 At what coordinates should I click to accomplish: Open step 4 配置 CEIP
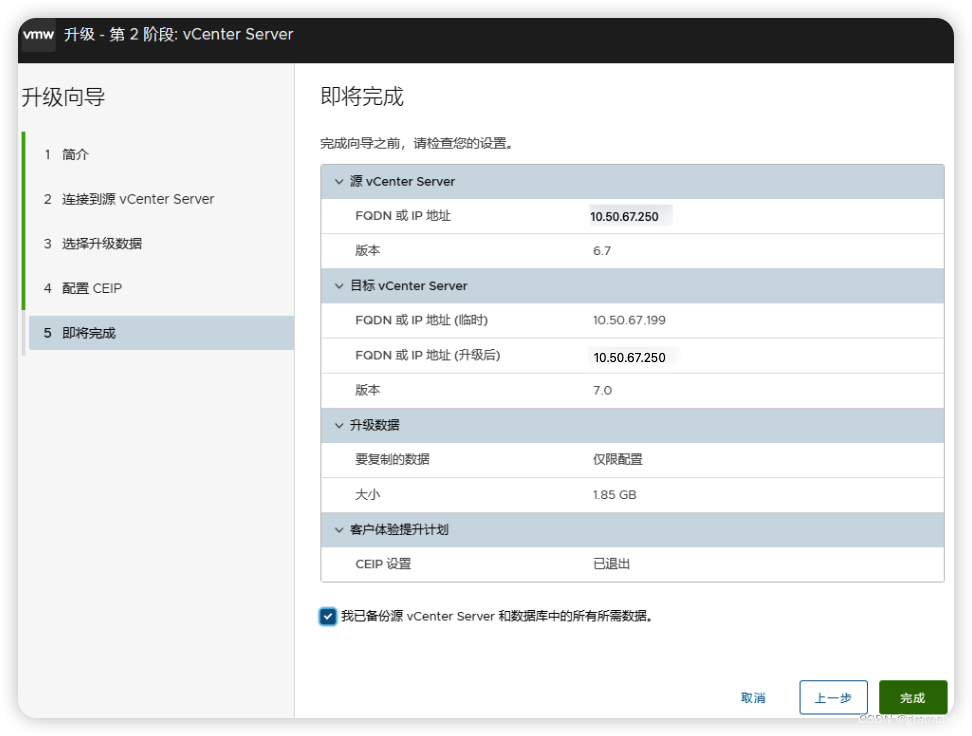tap(161, 288)
